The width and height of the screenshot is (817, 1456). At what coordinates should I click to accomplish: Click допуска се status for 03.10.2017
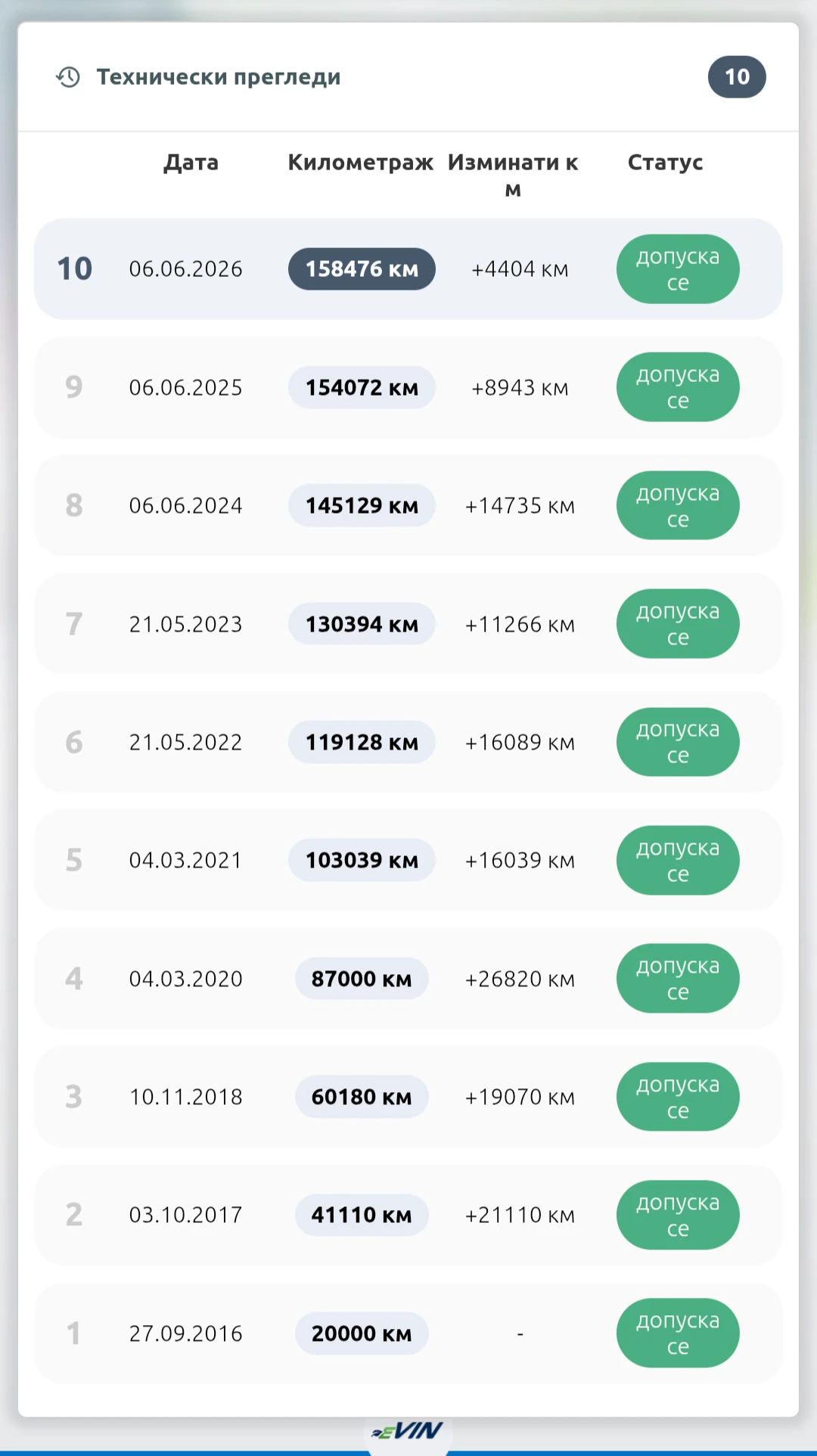point(678,1215)
